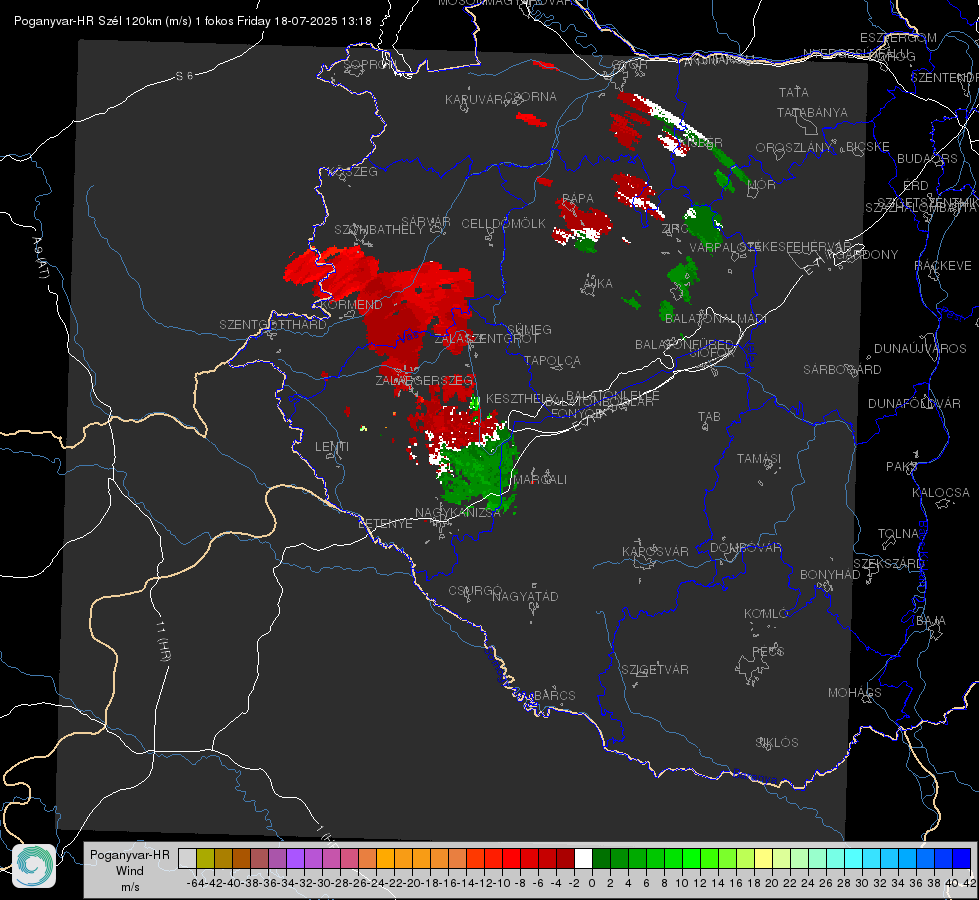979x900 pixels.
Task: Select the SZIGETVÁR map label
Action: (x=654, y=670)
